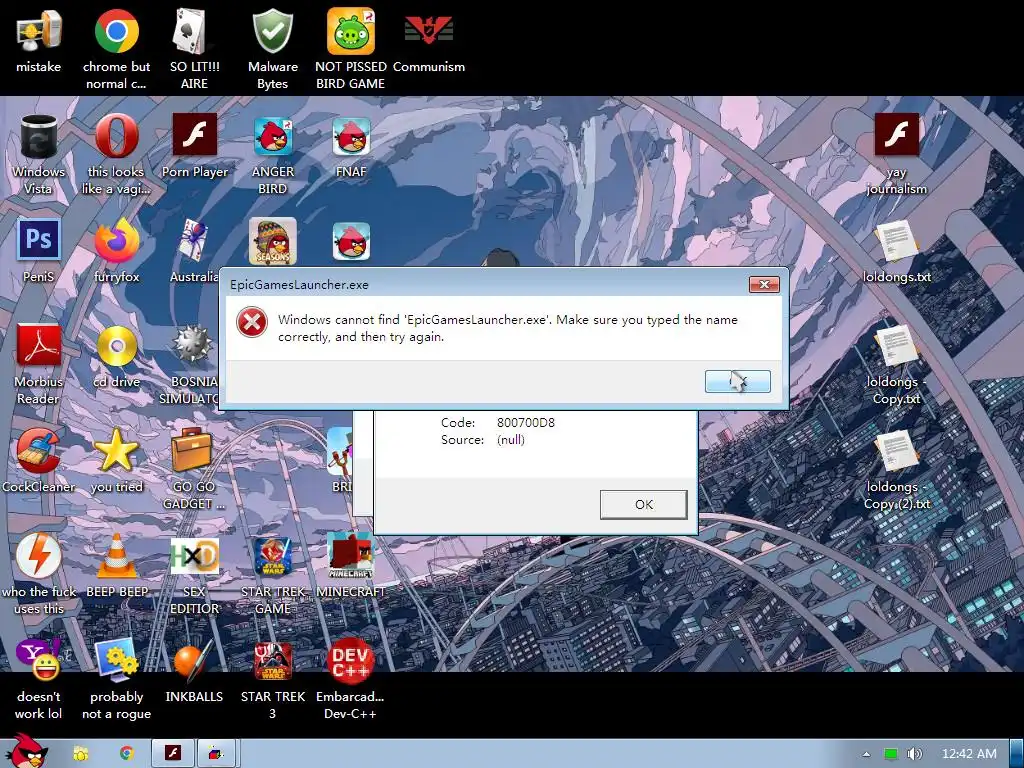Open the Malware Bytes shield icon

[x=272, y=31]
